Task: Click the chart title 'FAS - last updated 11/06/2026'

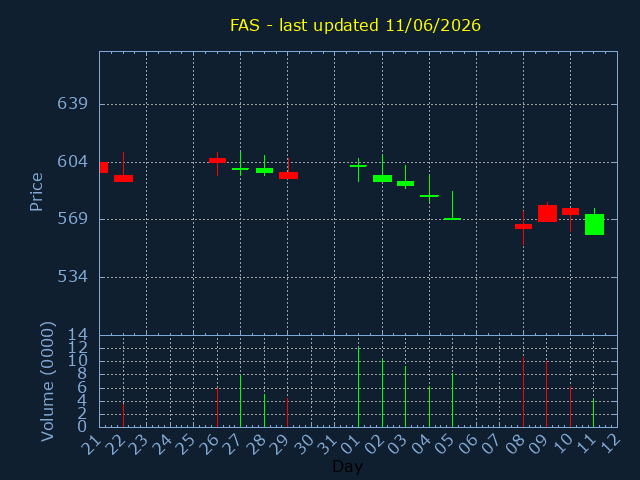Action: tap(355, 25)
